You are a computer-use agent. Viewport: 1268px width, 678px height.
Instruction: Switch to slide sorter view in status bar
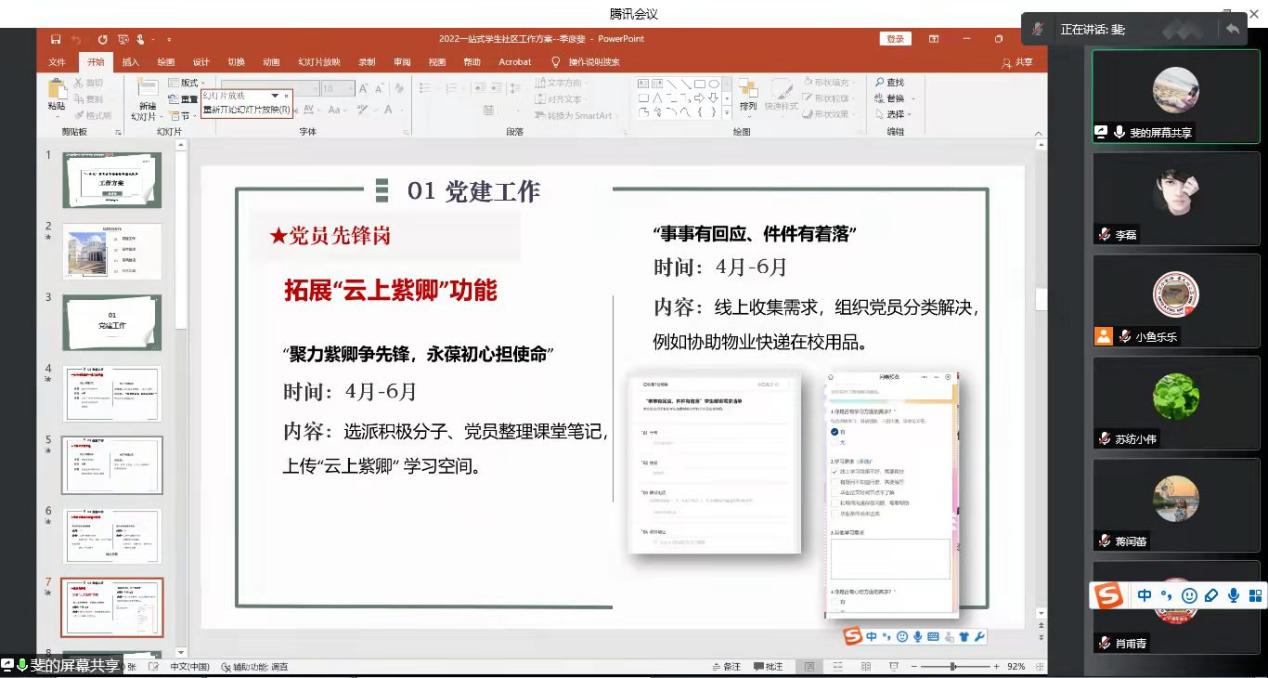tap(838, 666)
